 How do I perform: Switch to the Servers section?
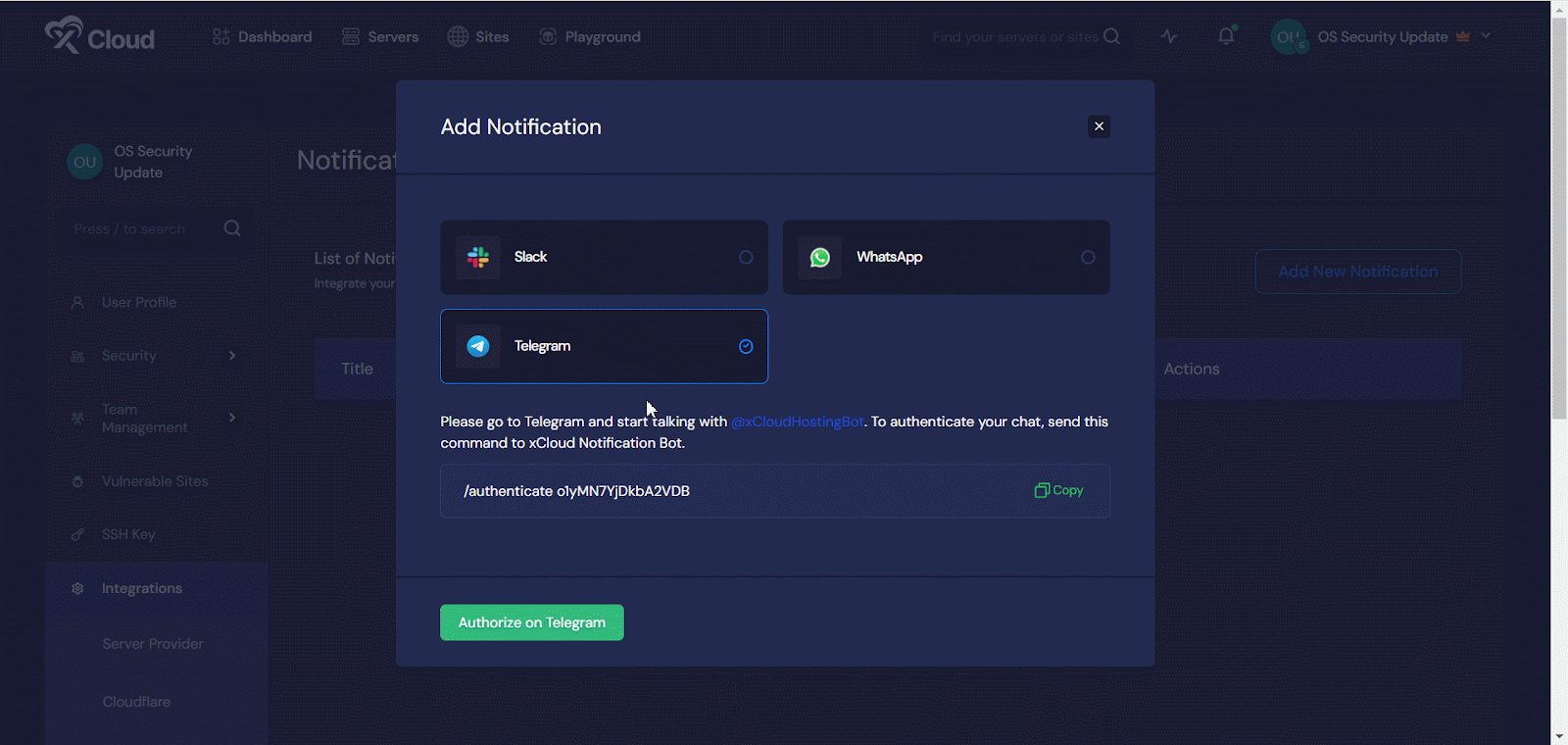point(380,36)
